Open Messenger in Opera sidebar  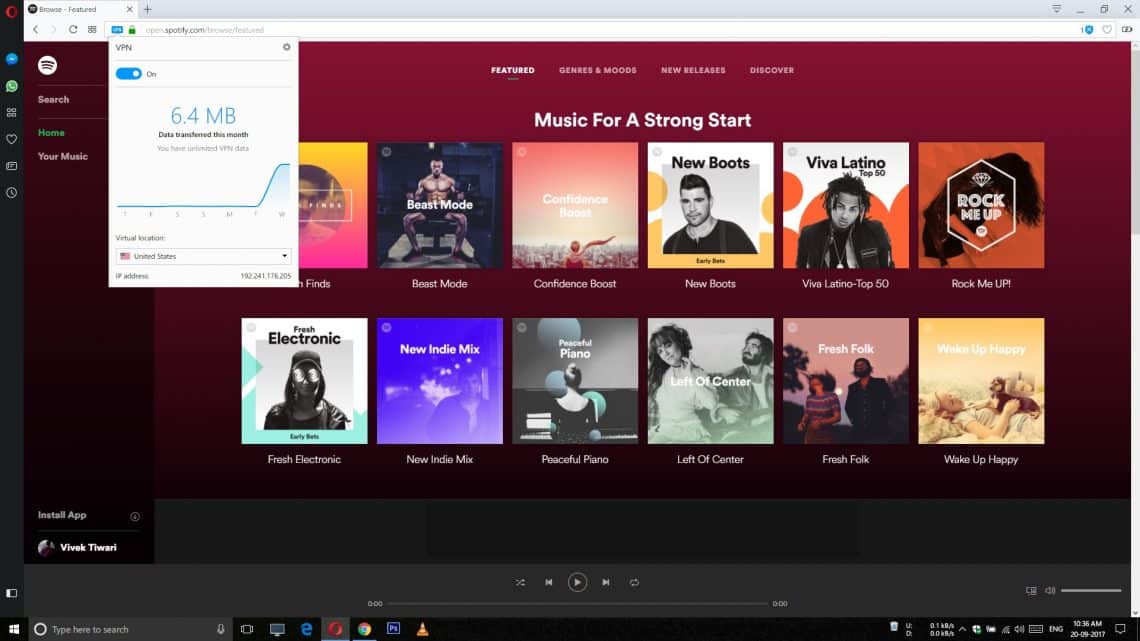tap(12, 59)
